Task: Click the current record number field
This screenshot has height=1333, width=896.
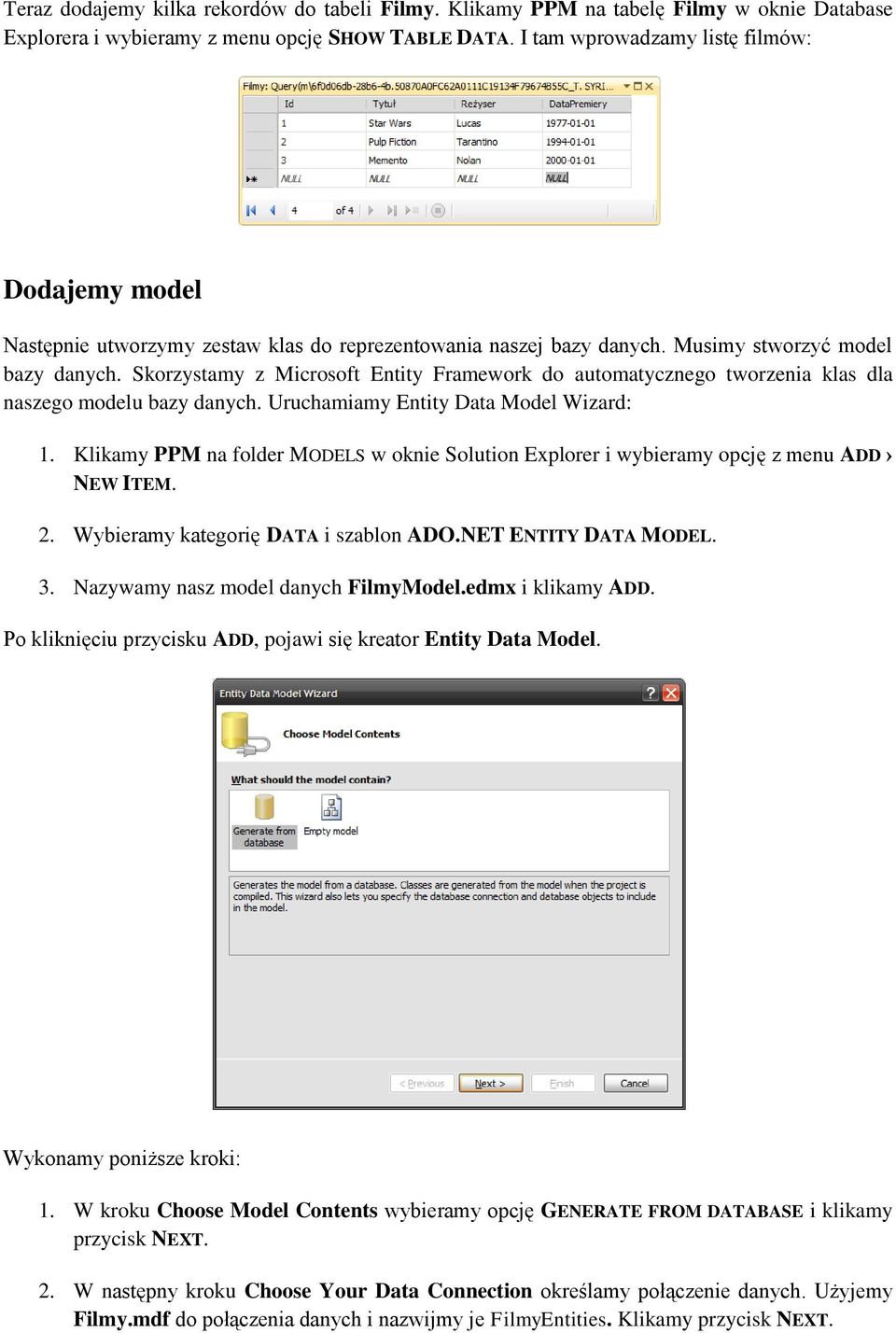Action: (309, 211)
